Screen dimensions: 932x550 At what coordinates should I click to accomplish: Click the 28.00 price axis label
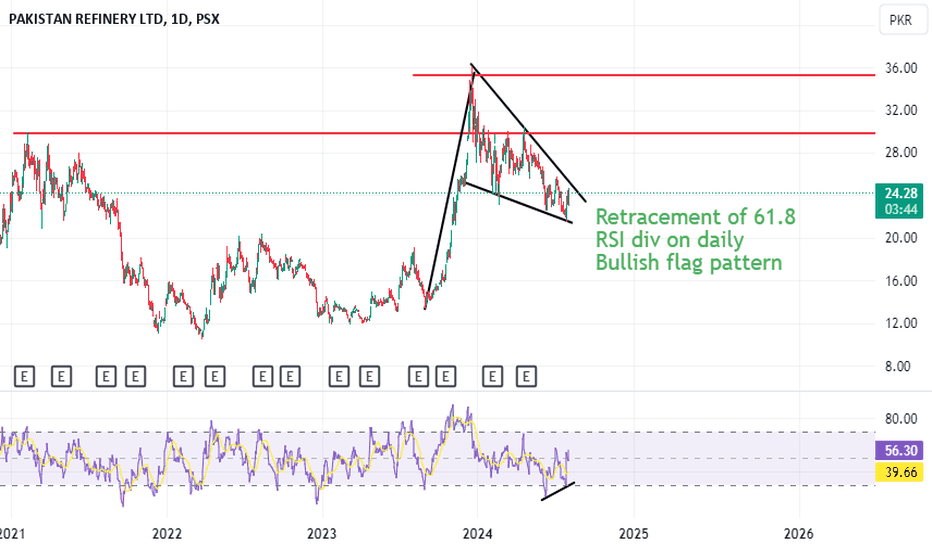(x=901, y=153)
